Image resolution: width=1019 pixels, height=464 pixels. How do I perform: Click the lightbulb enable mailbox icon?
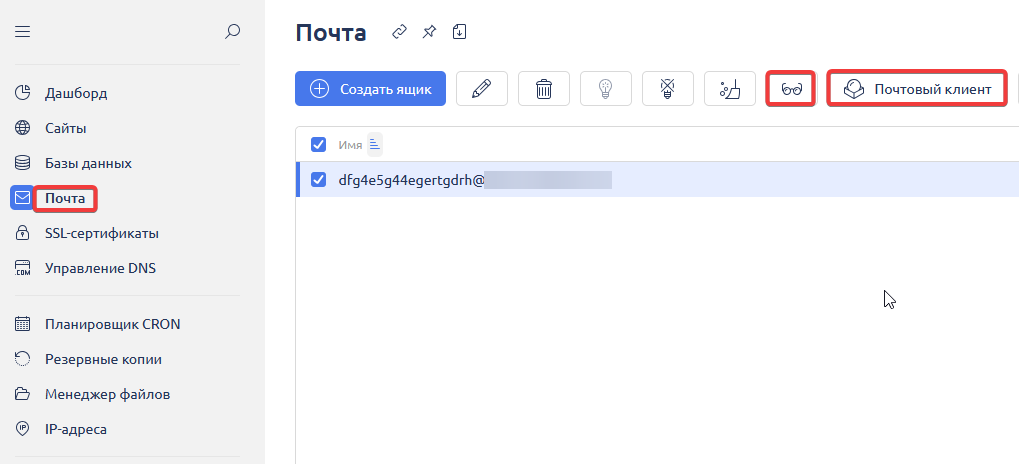tap(605, 89)
